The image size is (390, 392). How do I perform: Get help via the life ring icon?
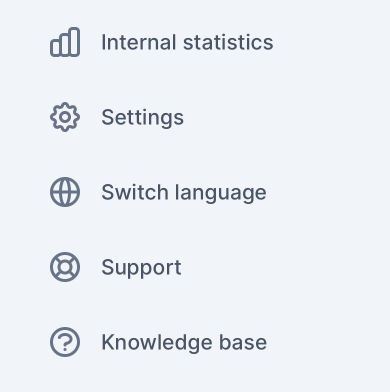click(x=65, y=267)
